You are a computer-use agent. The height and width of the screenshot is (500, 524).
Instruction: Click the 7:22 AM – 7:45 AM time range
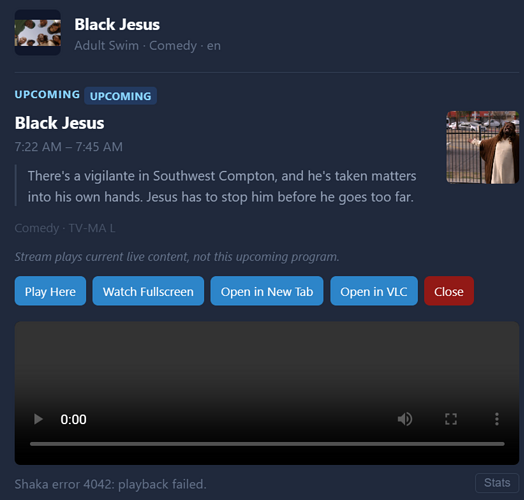coord(69,147)
